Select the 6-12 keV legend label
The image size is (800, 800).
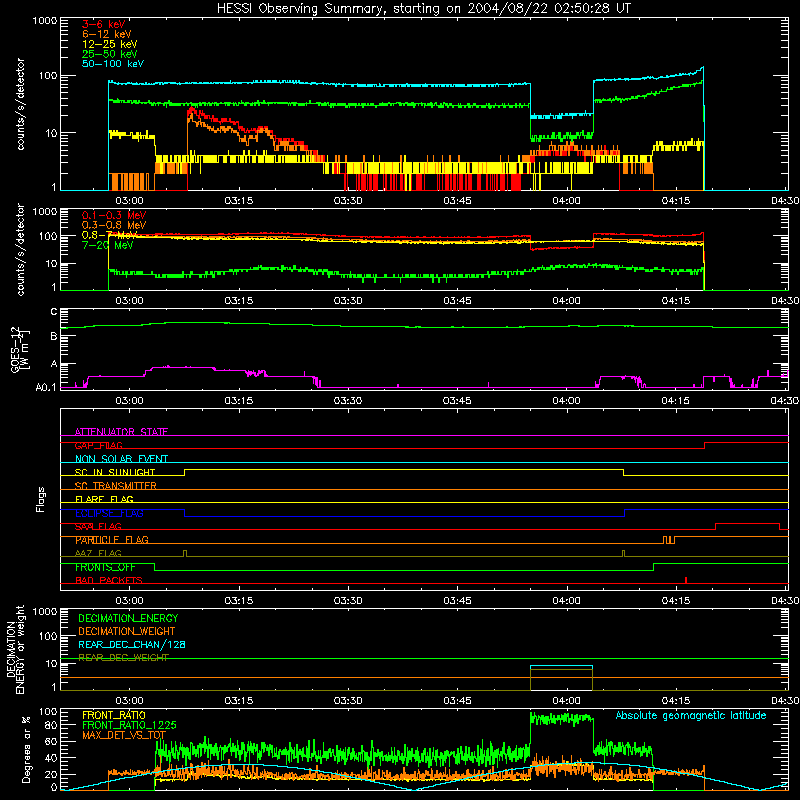click(x=107, y=34)
